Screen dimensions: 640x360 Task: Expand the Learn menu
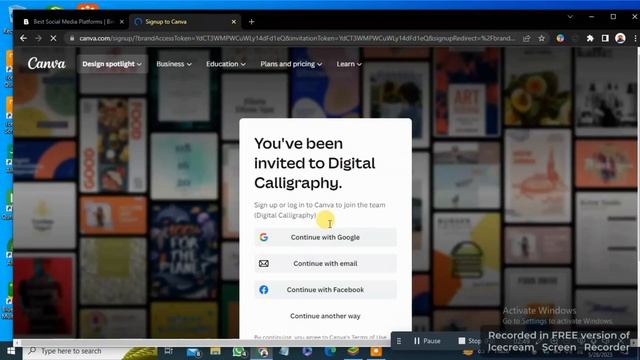coord(349,64)
